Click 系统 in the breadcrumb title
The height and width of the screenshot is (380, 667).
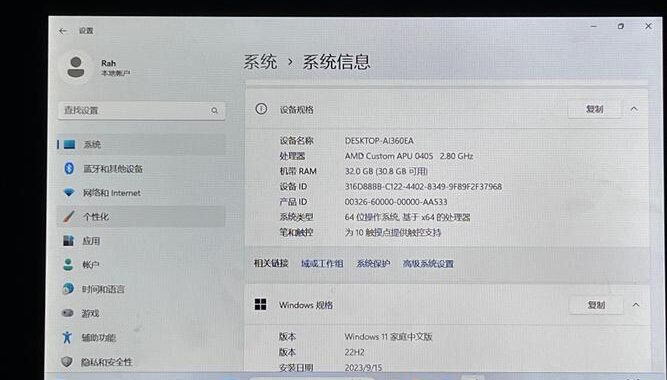pyautogui.click(x=260, y=62)
